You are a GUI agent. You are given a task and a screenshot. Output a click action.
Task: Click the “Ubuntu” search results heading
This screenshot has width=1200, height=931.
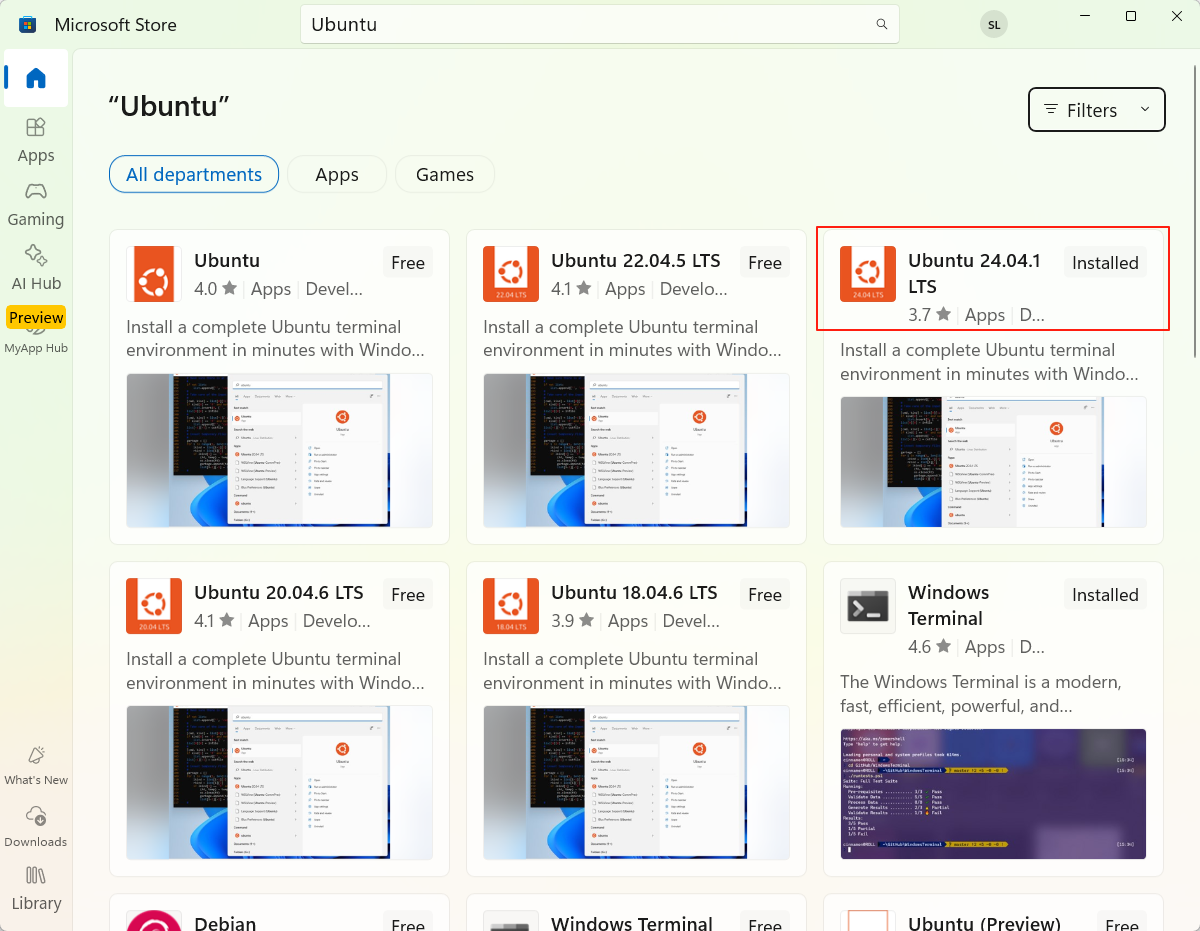pos(169,106)
